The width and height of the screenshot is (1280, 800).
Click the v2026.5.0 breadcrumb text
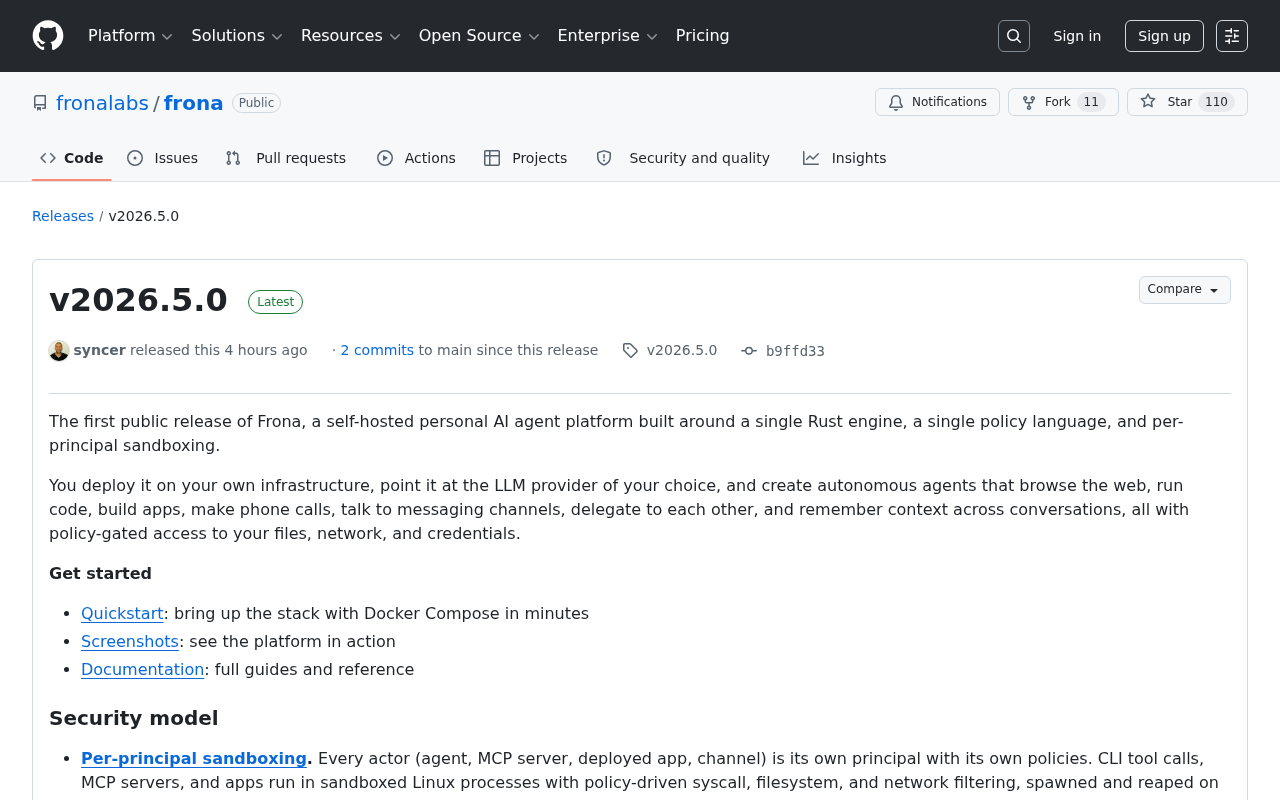[144, 216]
